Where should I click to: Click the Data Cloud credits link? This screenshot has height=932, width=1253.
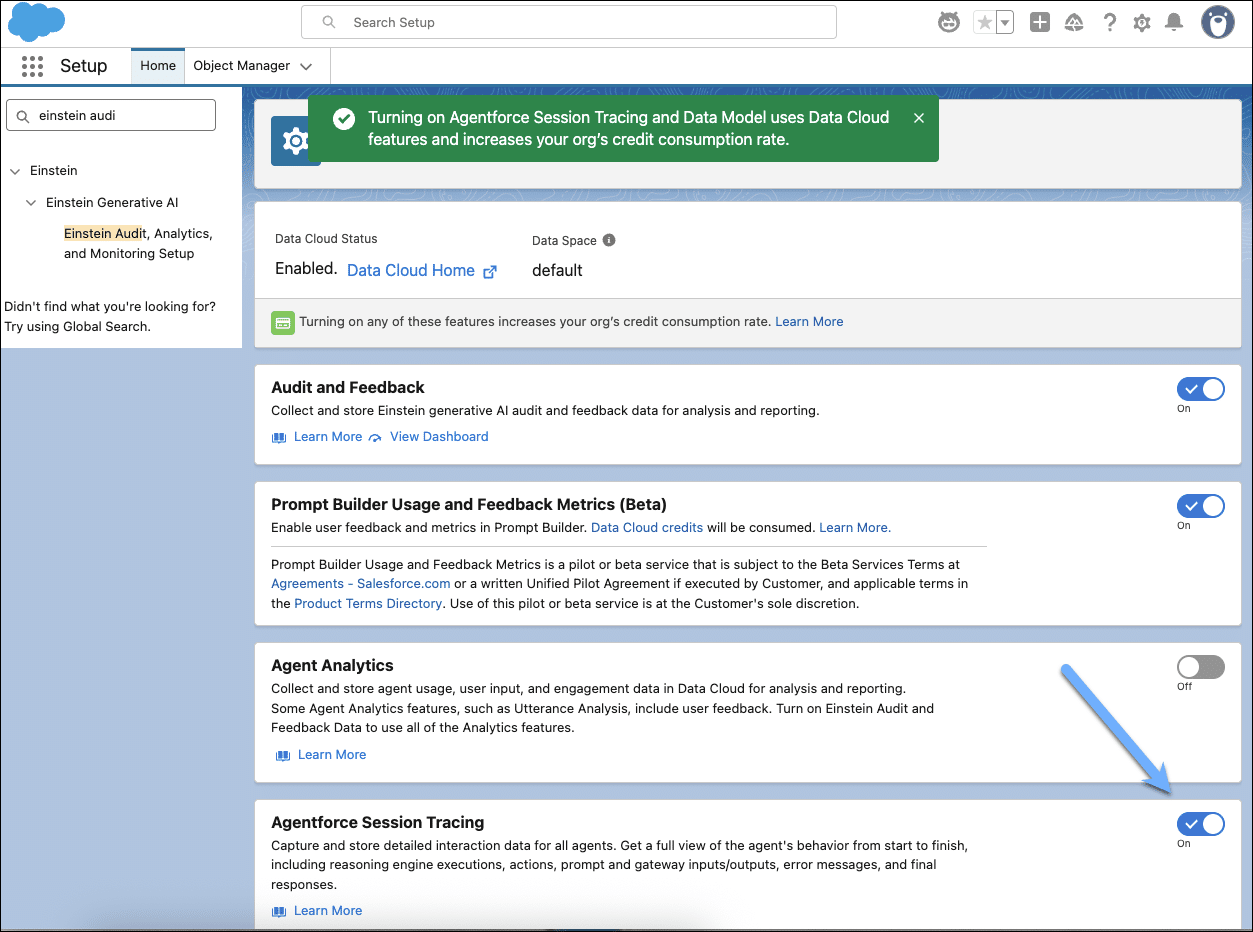[x=647, y=528]
